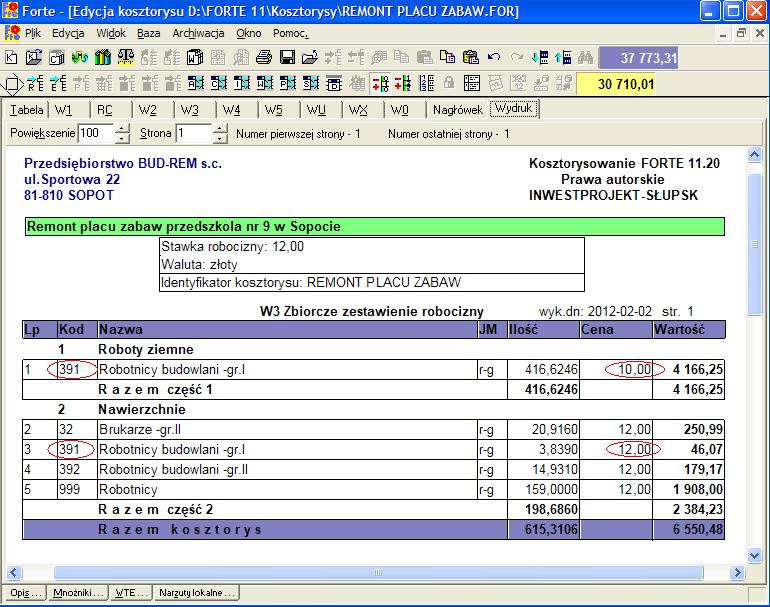This screenshot has width=770, height=607.
Task: Switch to the Tabela tab
Action: pos(27,110)
